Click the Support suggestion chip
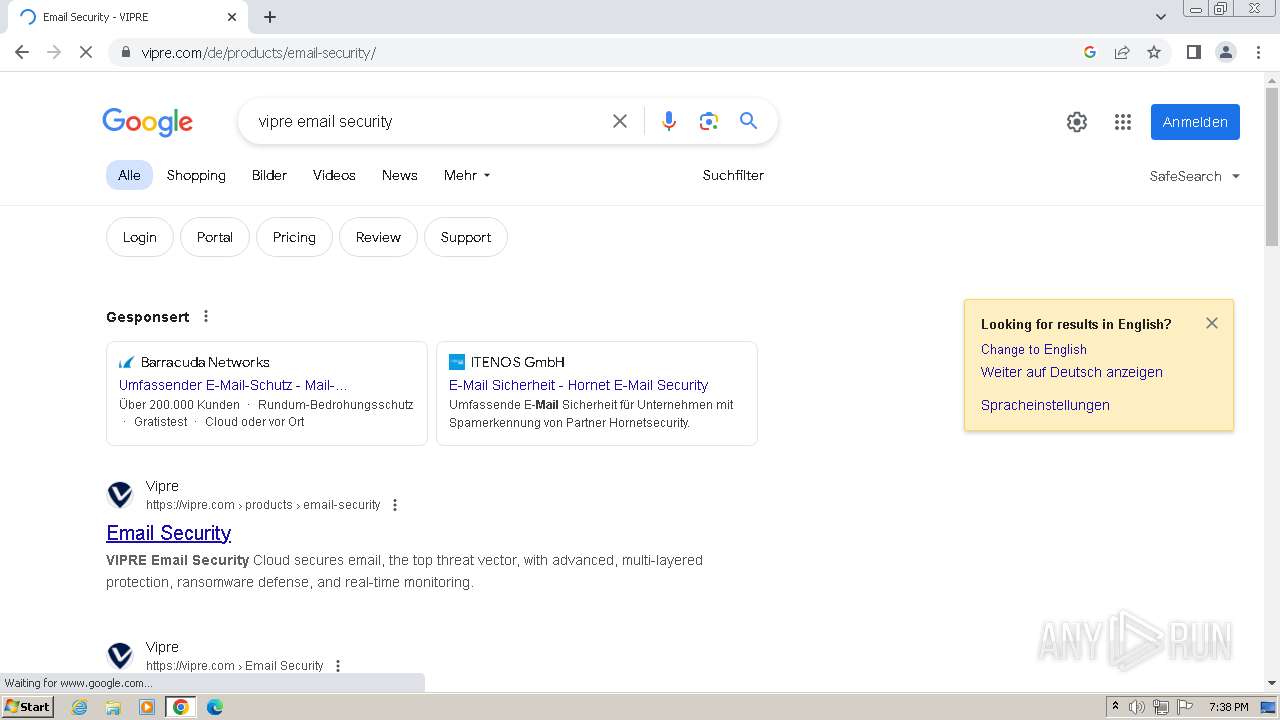 [466, 237]
